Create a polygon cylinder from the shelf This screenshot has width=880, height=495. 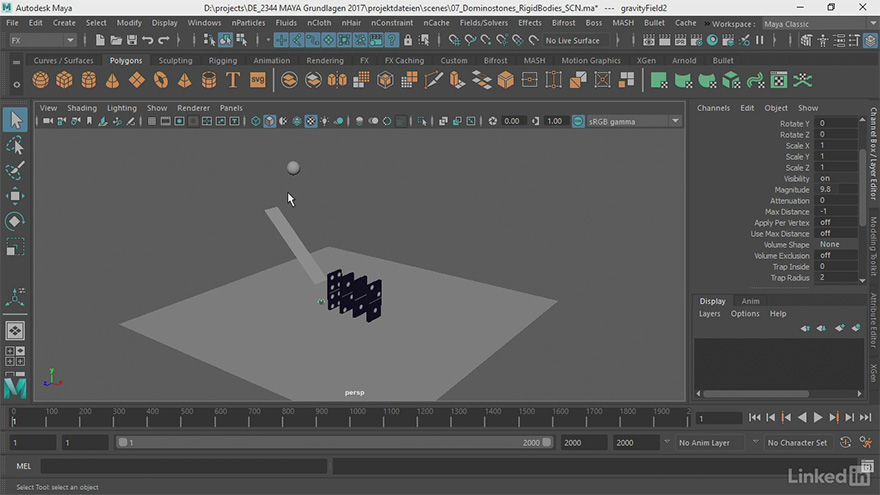point(89,80)
